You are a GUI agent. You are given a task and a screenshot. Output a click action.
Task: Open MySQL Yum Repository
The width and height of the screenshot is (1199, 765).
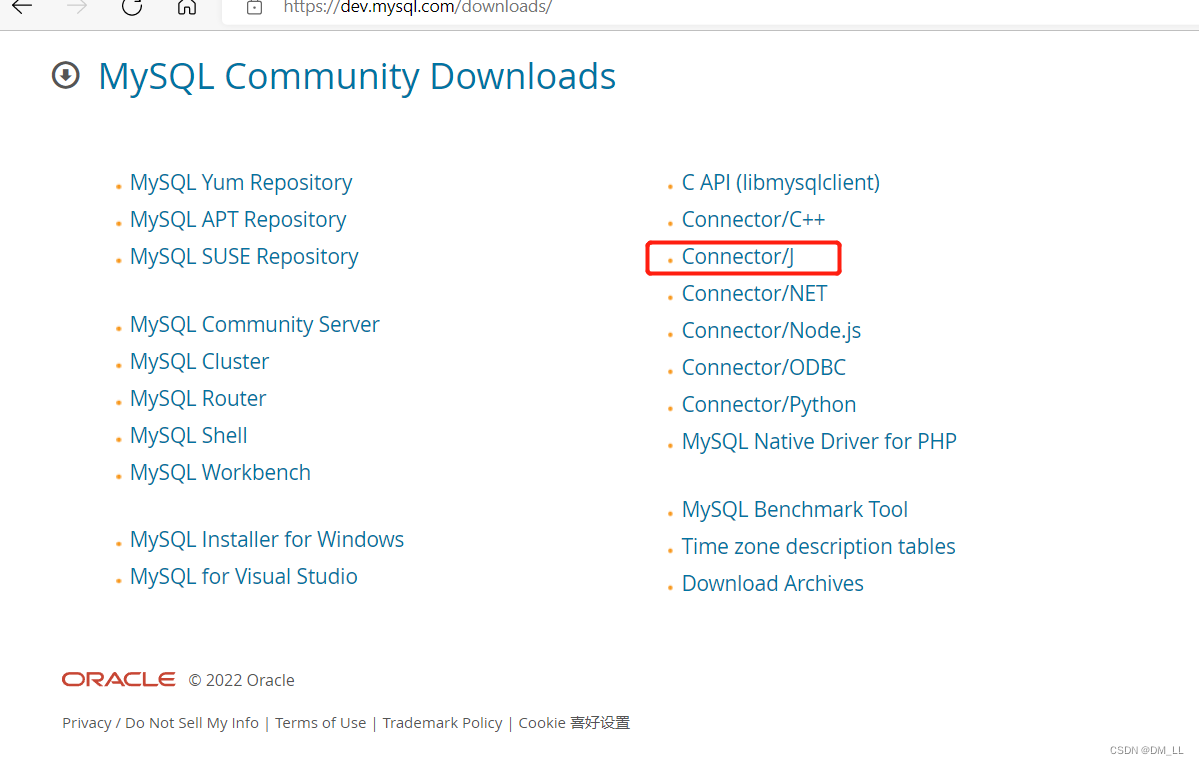point(241,183)
